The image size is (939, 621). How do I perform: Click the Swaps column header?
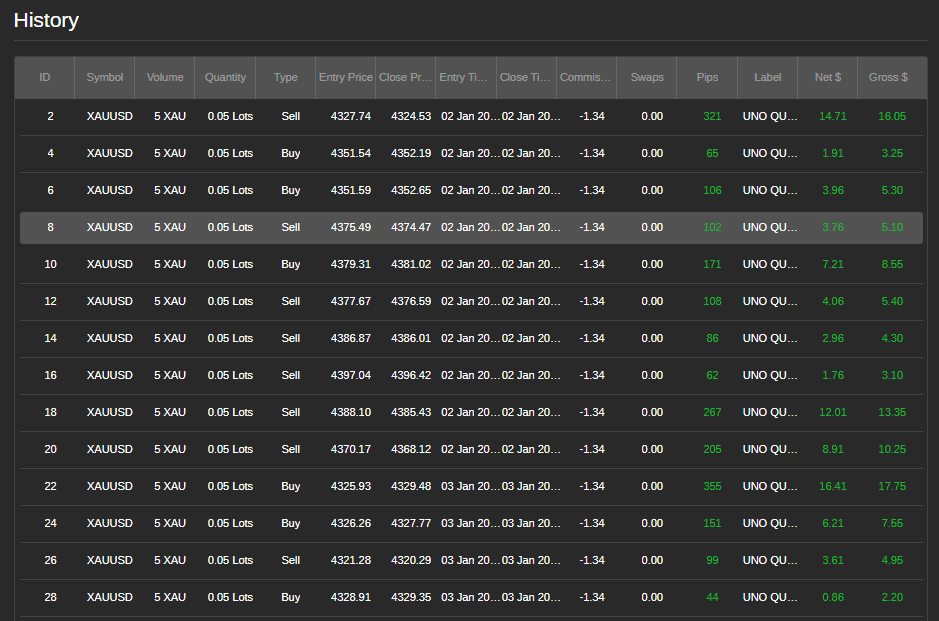click(x=647, y=77)
